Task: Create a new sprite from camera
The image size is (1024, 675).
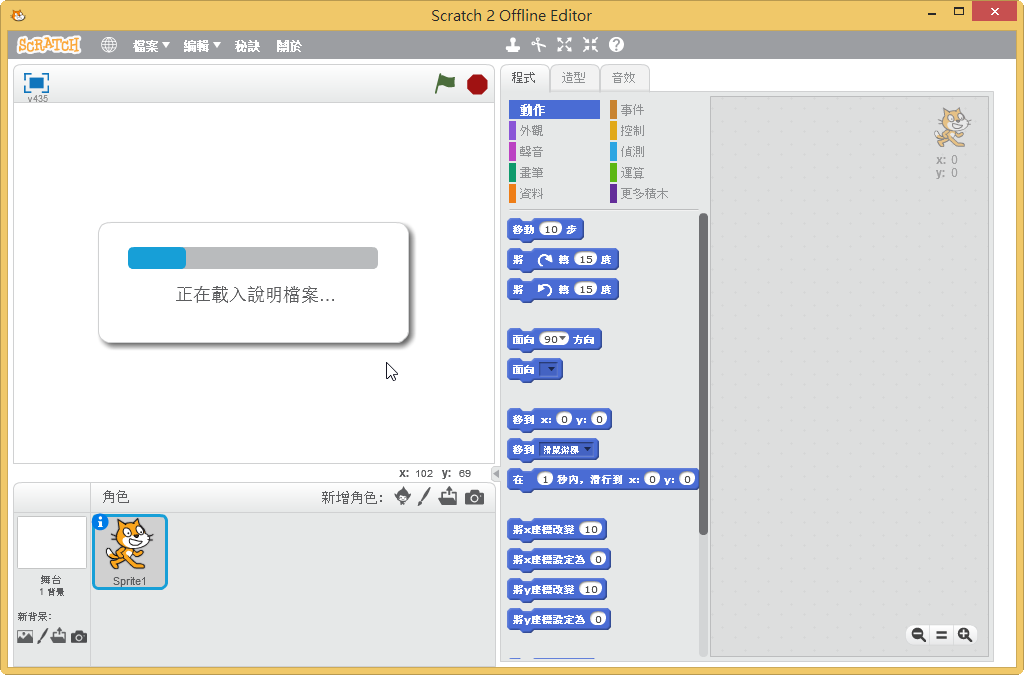Action: click(475, 497)
